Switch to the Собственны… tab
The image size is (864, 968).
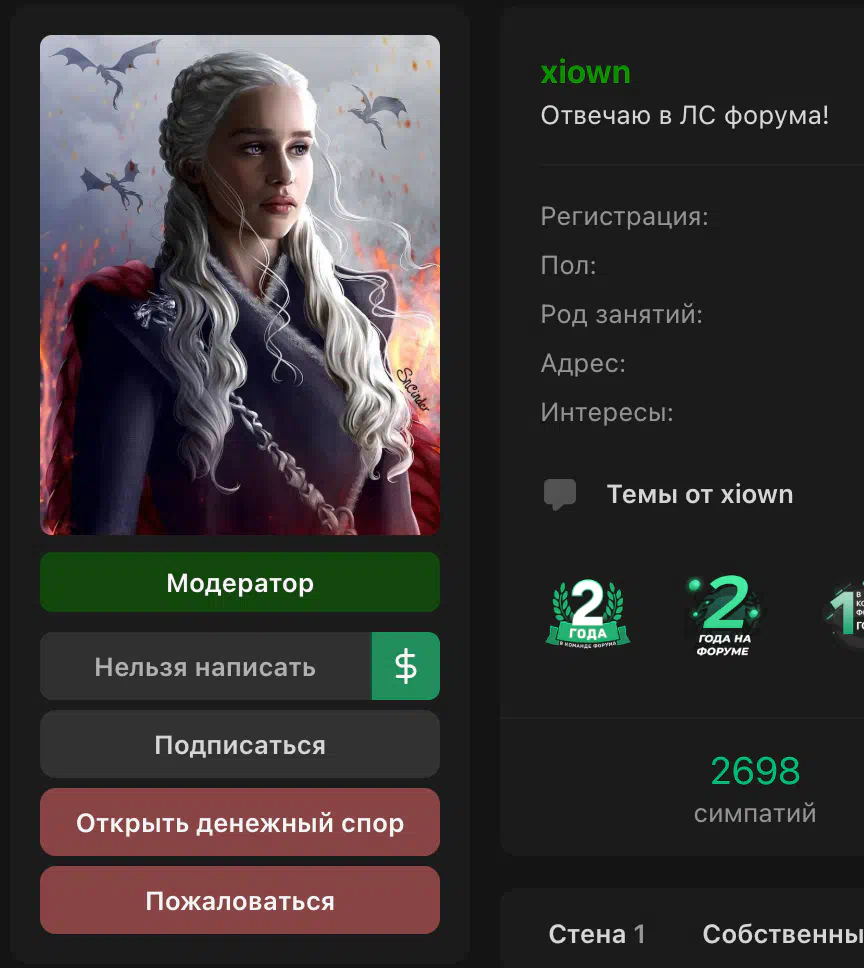click(783, 934)
